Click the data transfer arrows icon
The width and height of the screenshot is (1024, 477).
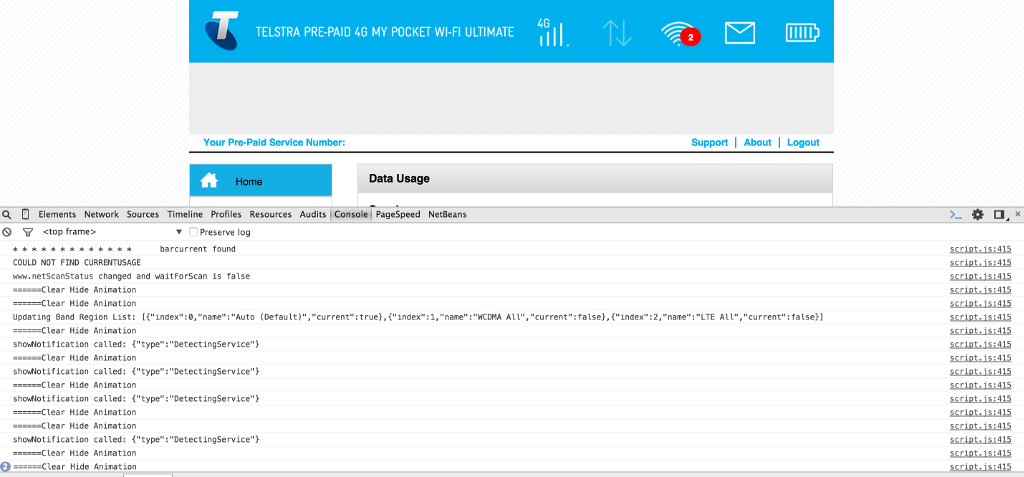pyautogui.click(x=616, y=32)
